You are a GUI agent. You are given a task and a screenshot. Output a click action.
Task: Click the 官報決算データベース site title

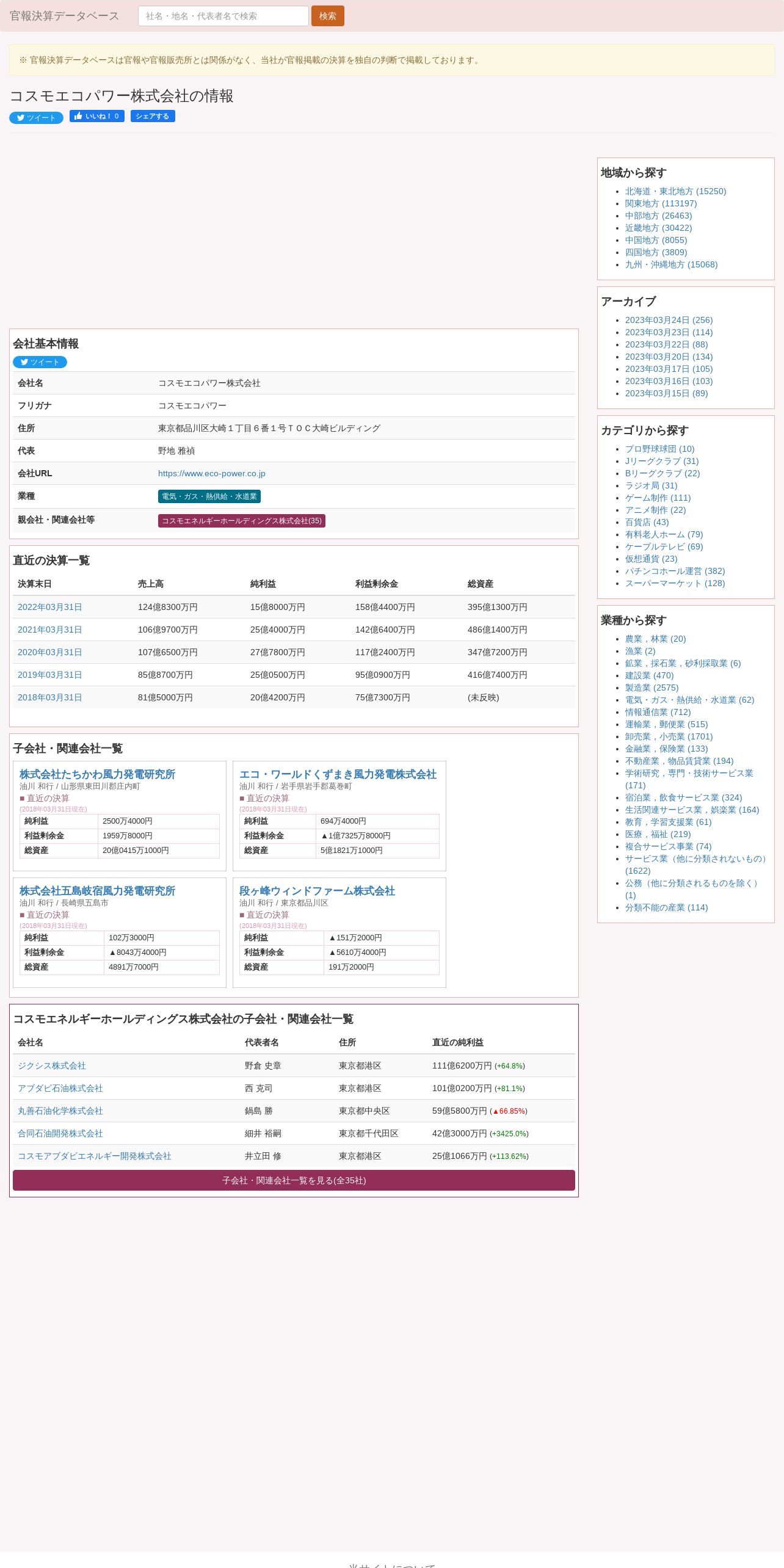(x=64, y=16)
